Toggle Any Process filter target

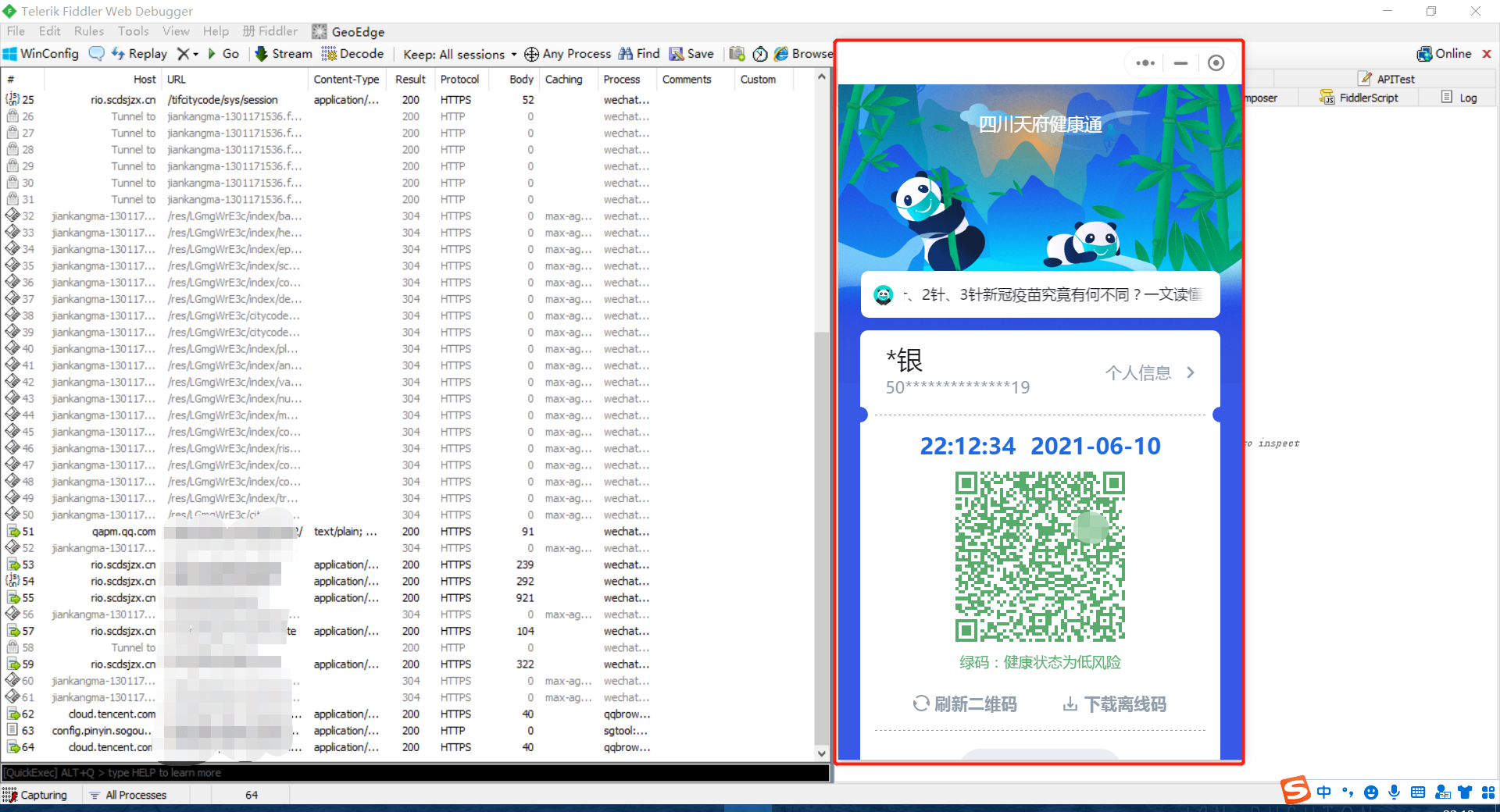tap(567, 54)
